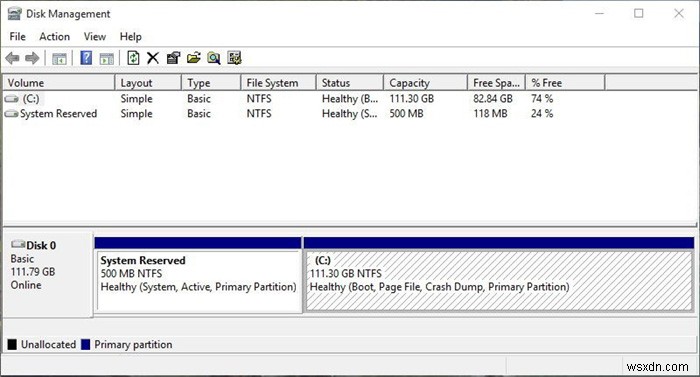Sort by the Capacity column header
The height and width of the screenshot is (377, 700).
click(425, 83)
